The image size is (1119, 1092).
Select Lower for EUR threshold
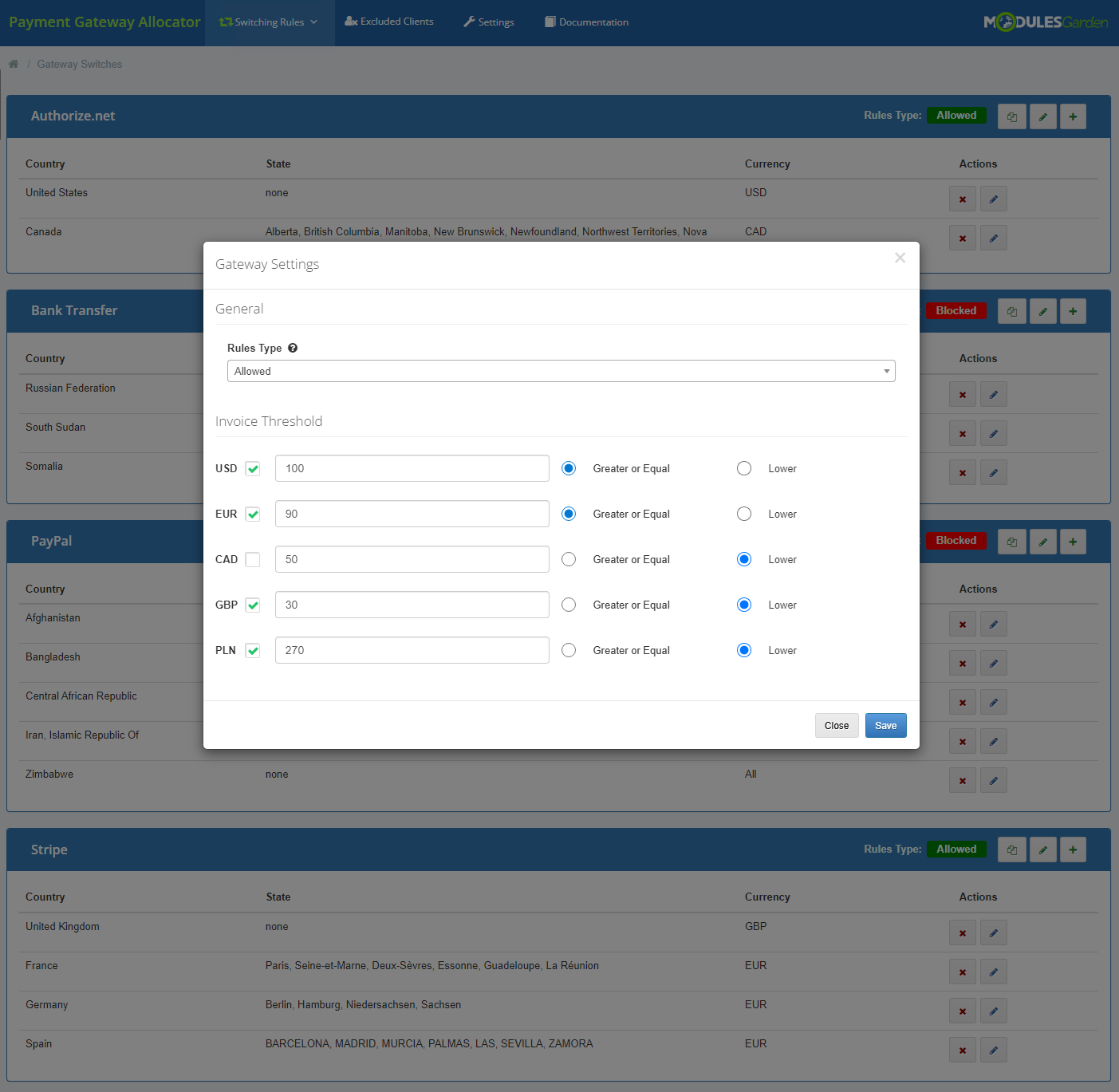pyautogui.click(x=744, y=514)
